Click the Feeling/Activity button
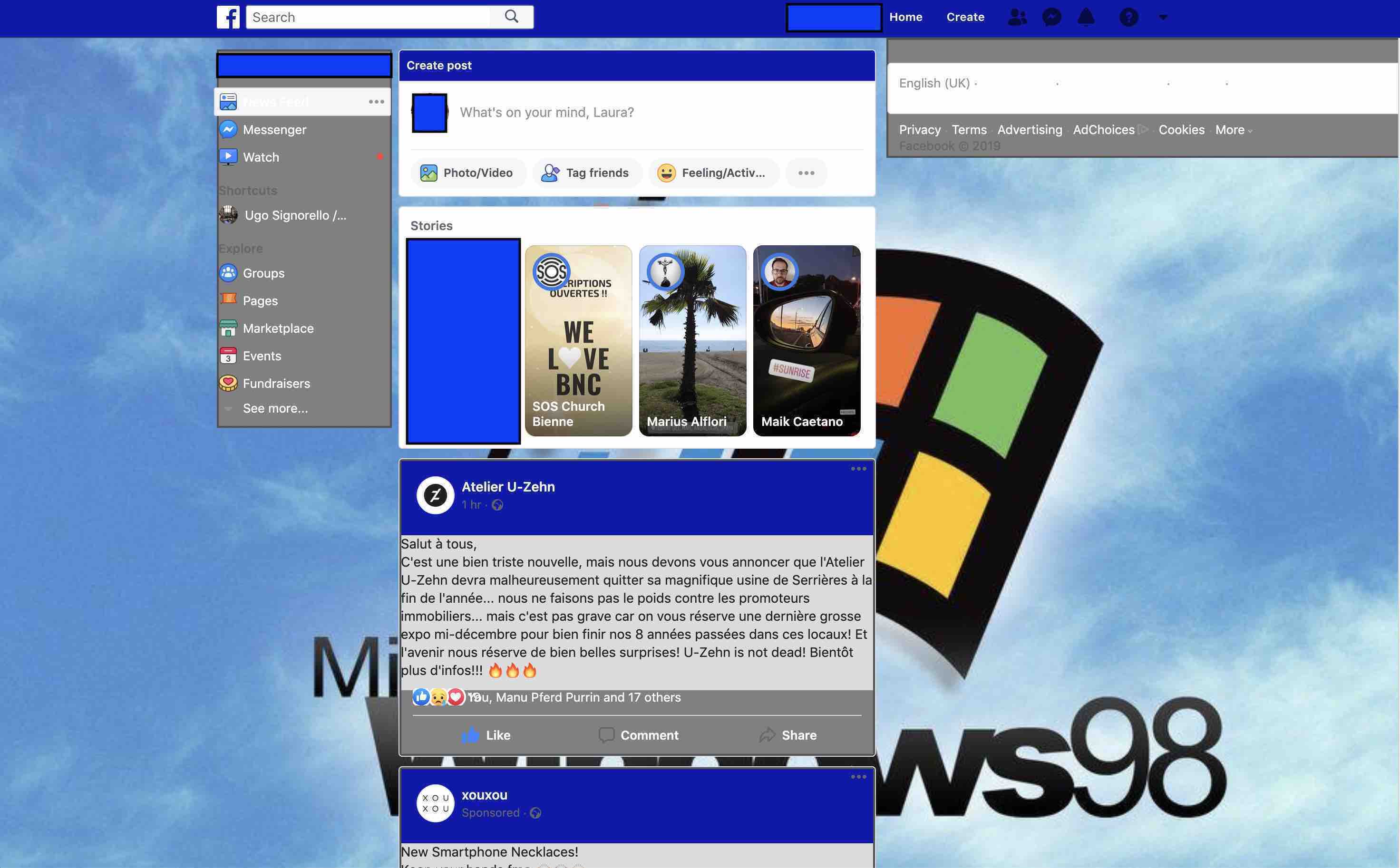This screenshot has height=868, width=1400. (714, 173)
